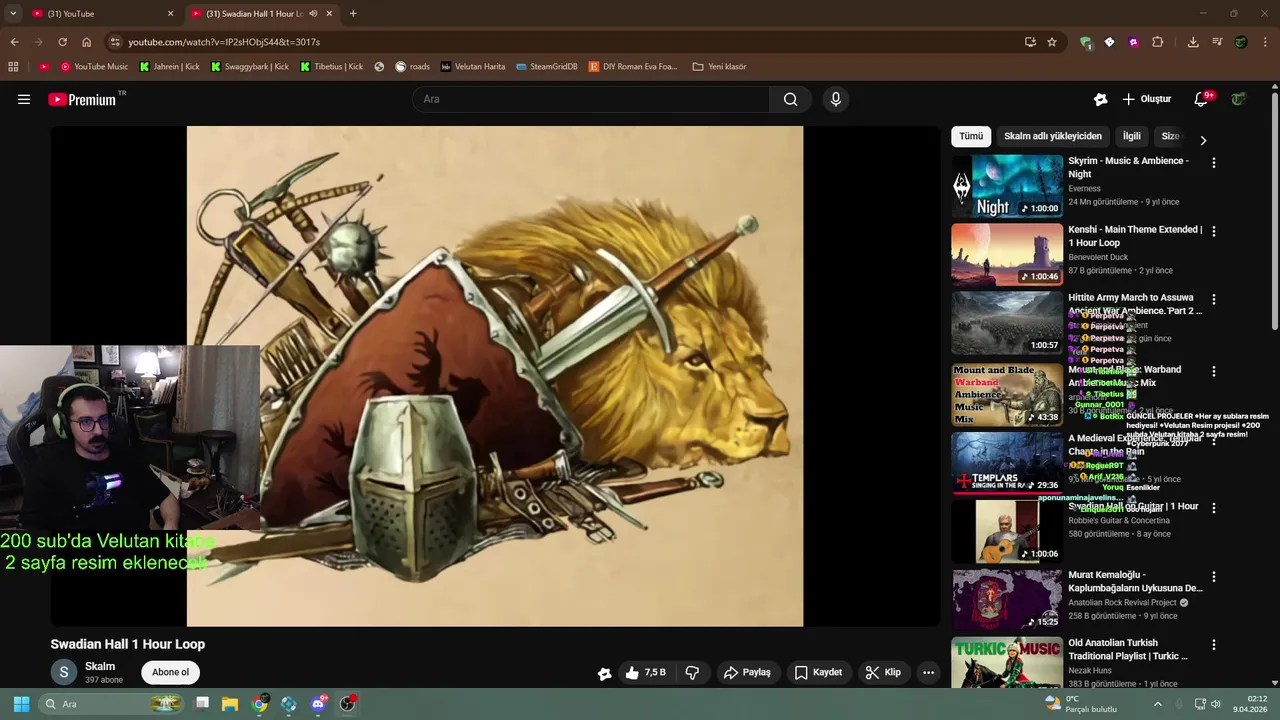The width and height of the screenshot is (1280, 720).
Task: Open options for Kenshi Main Theme video
Action: click(x=1214, y=231)
